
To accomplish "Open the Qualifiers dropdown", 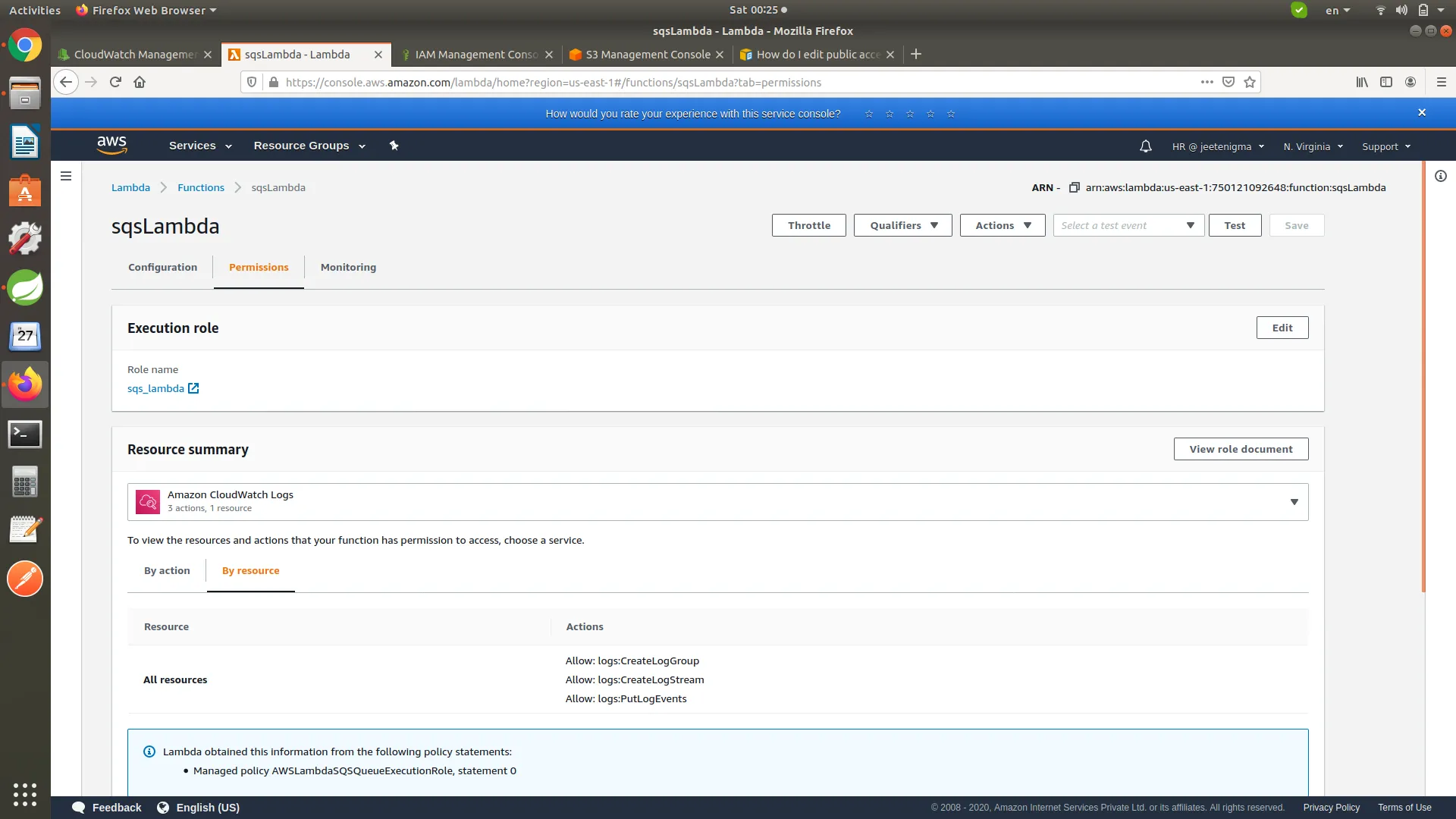I will [x=902, y=225].
